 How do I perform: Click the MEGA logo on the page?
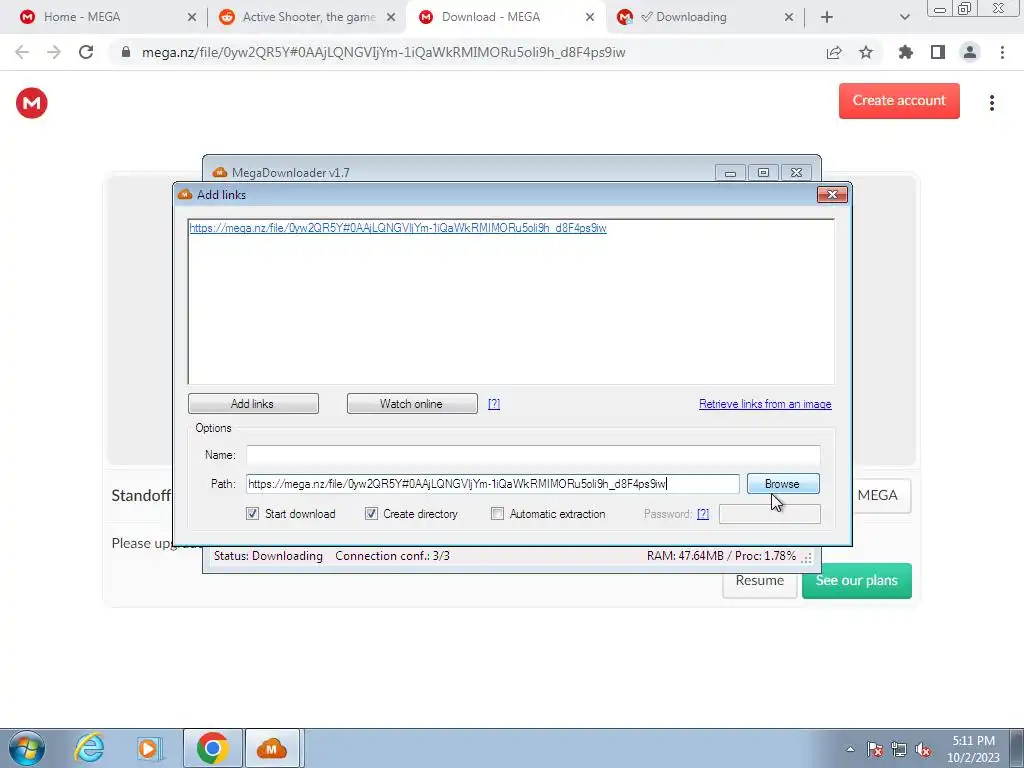(x=31, y=103)
